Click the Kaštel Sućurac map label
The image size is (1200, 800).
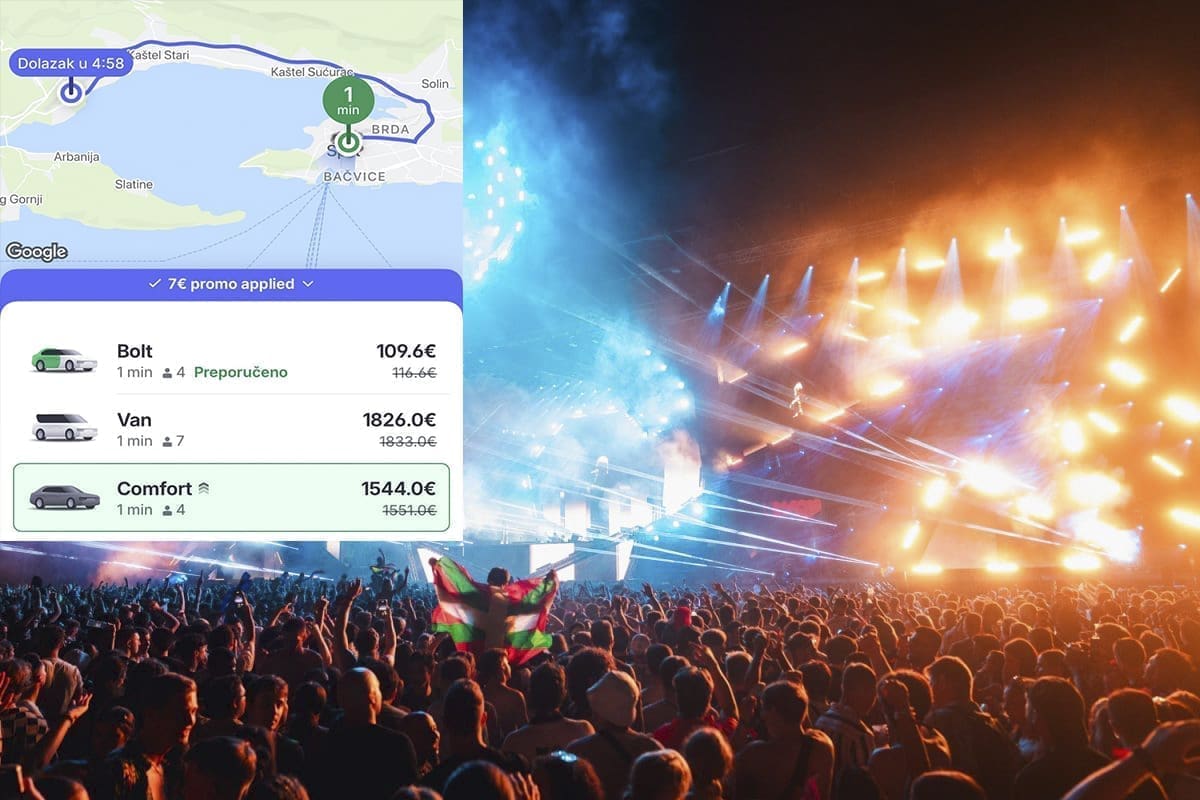point(311,72)
